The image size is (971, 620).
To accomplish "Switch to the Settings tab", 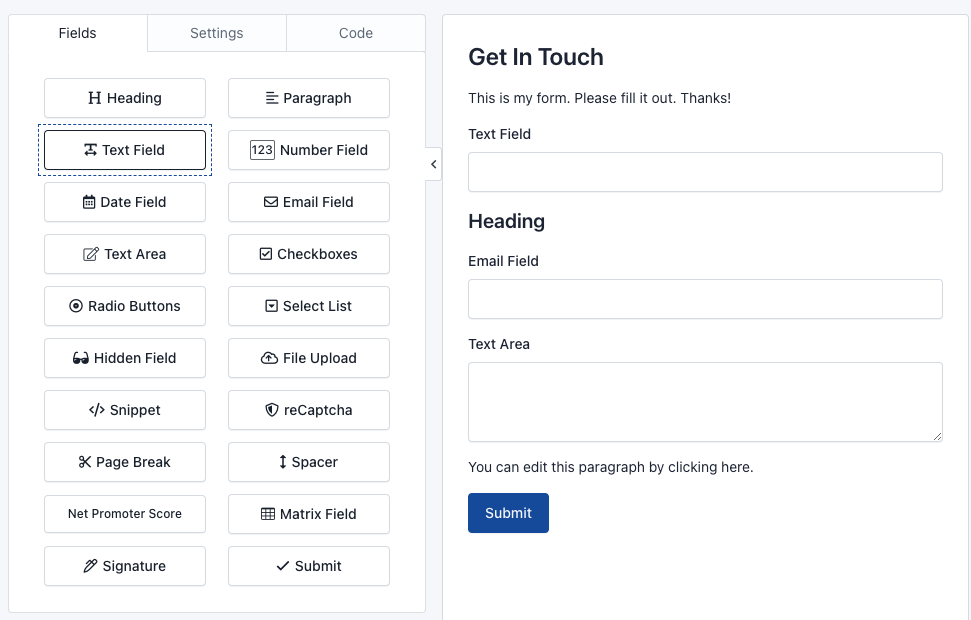I will click(217, 33).
